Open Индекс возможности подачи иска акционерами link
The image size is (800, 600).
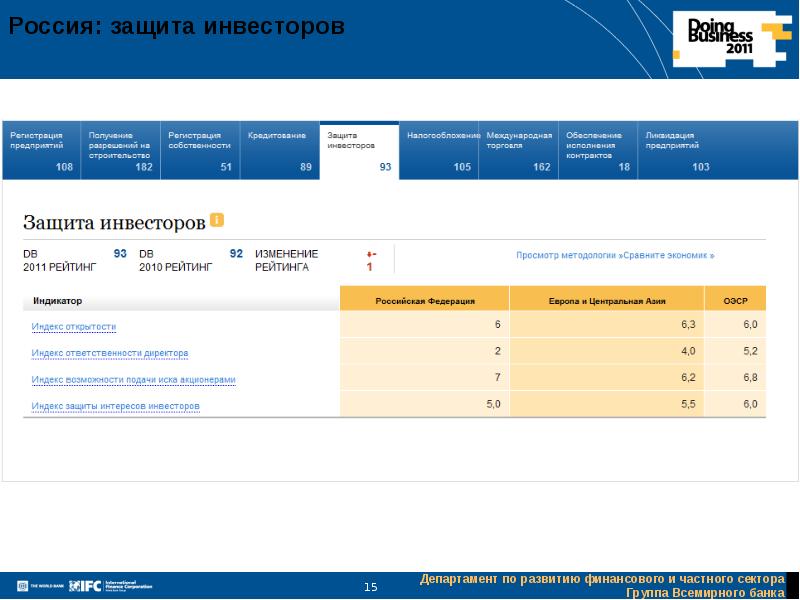[134, 380]
